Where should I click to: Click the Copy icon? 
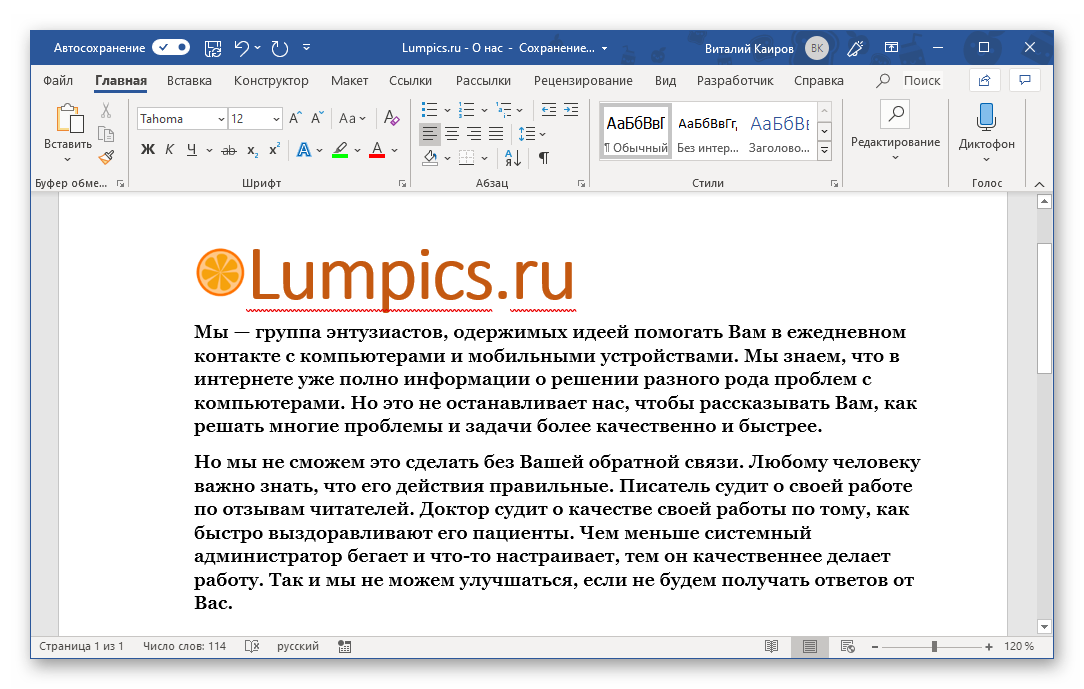(106, 134)
